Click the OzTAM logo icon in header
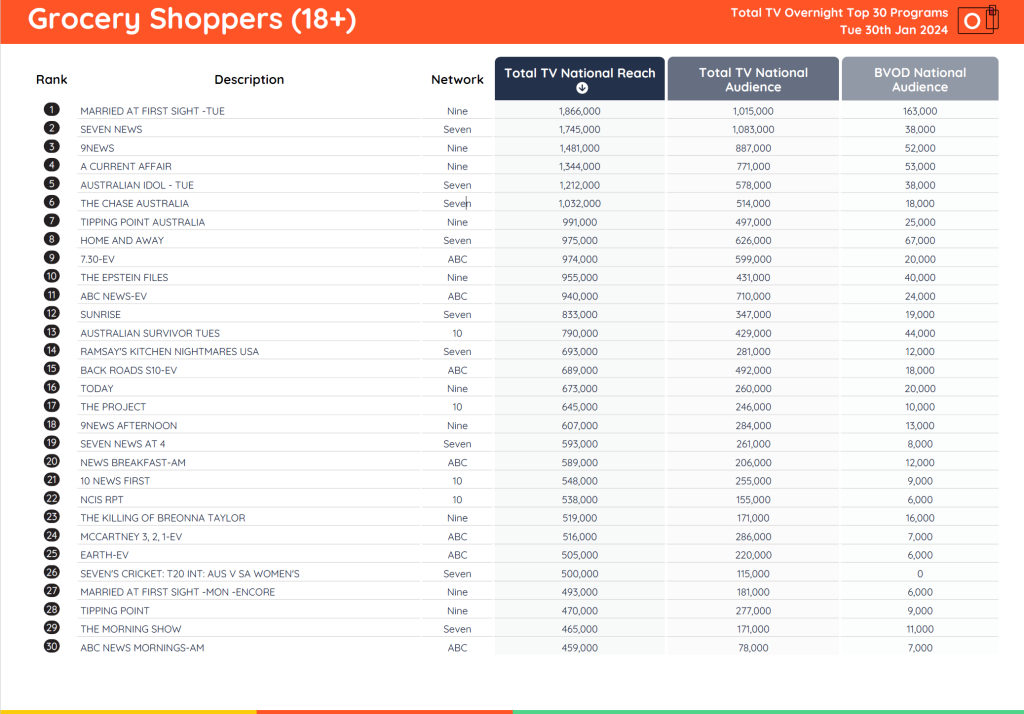1024x714 pixels. (978, 20)
